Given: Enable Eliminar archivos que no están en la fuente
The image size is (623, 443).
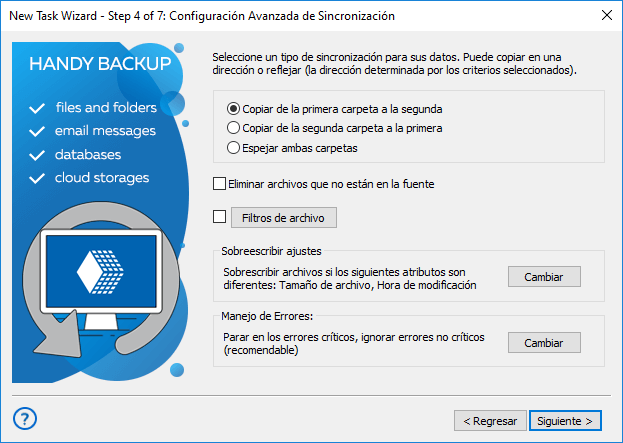Looking at the screenshot, I should 220,184.
